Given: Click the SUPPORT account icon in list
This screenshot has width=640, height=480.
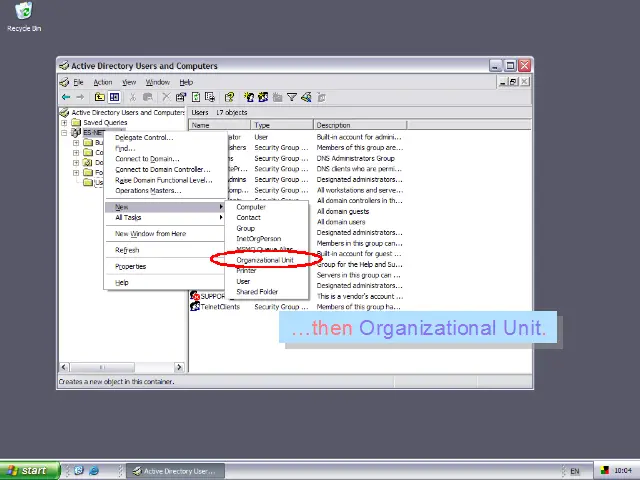Looking at the screenshot, I should (x=195, y=296).
